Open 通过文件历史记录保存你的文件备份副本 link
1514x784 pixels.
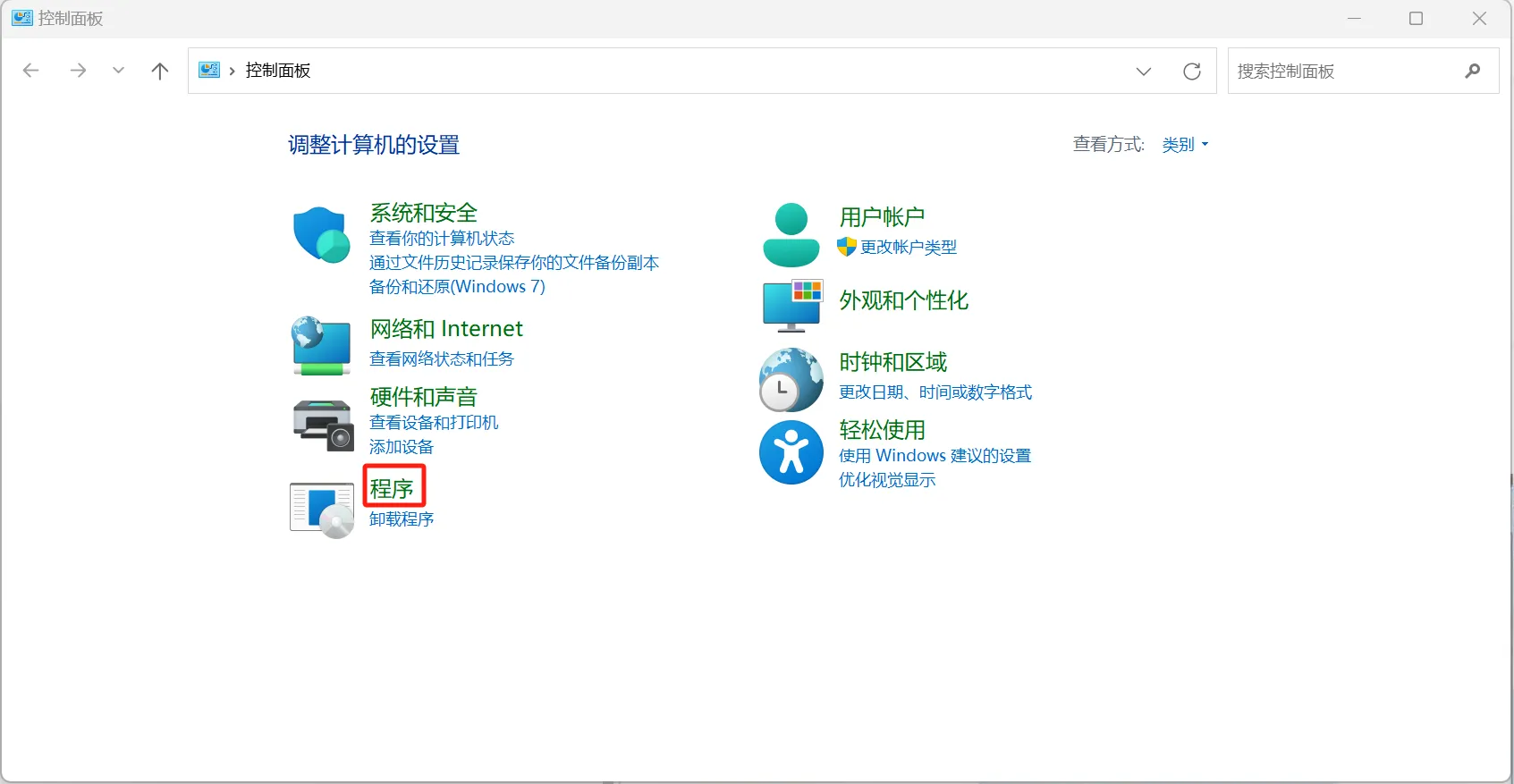(514, 263)
